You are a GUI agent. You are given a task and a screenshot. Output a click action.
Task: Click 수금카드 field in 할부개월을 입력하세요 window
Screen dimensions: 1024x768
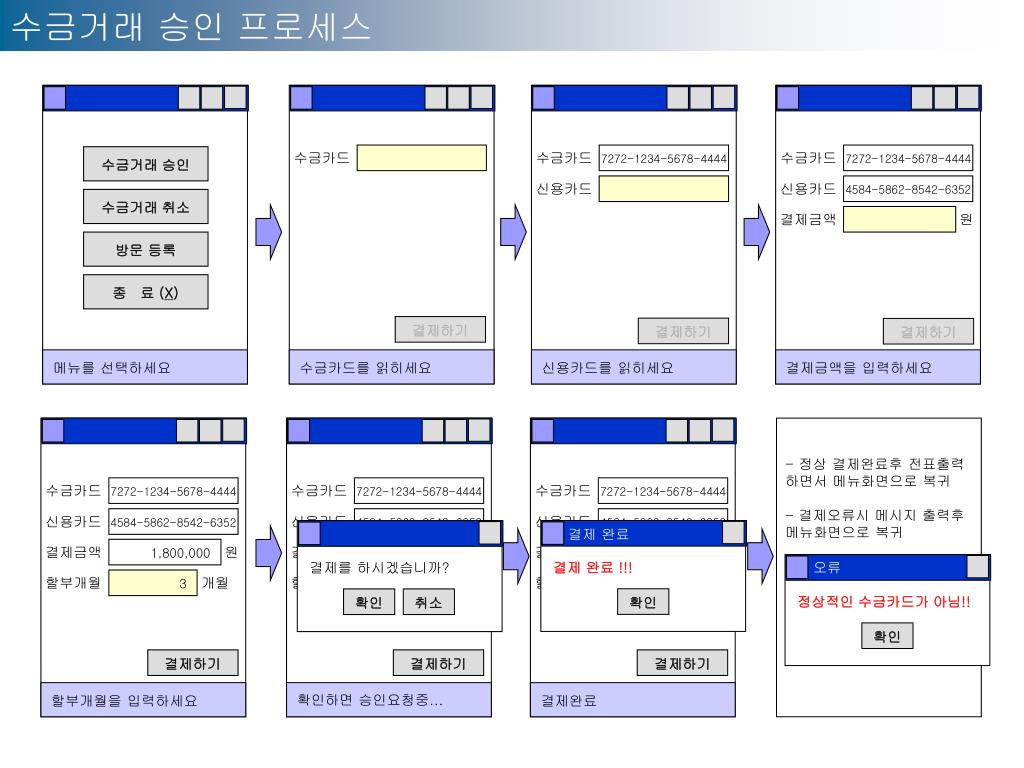tap(173, 491)
